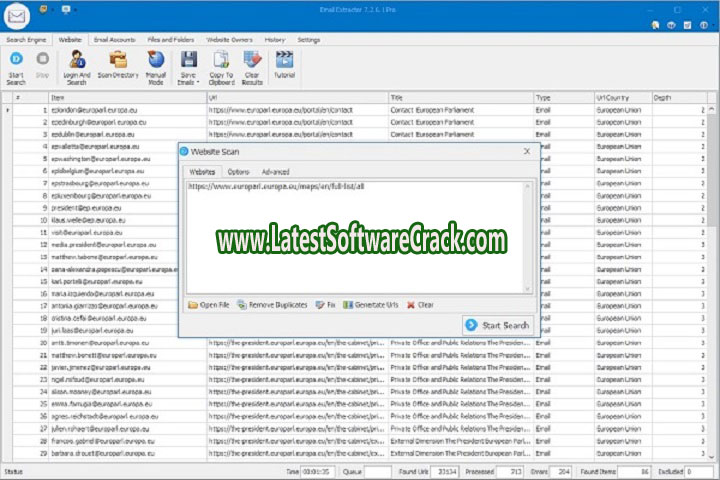Click Generate Urls in dialog
Image resolution: width=720 pixels, height=480 pixels.
(371, 305)
